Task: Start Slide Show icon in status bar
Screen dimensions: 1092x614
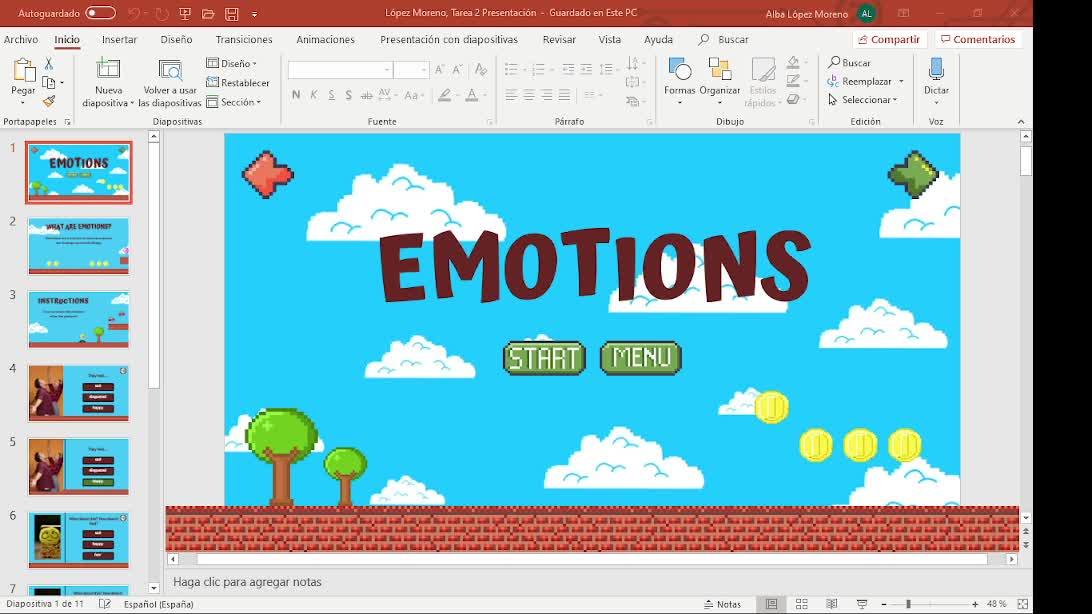Action: [x=862, y=604]
